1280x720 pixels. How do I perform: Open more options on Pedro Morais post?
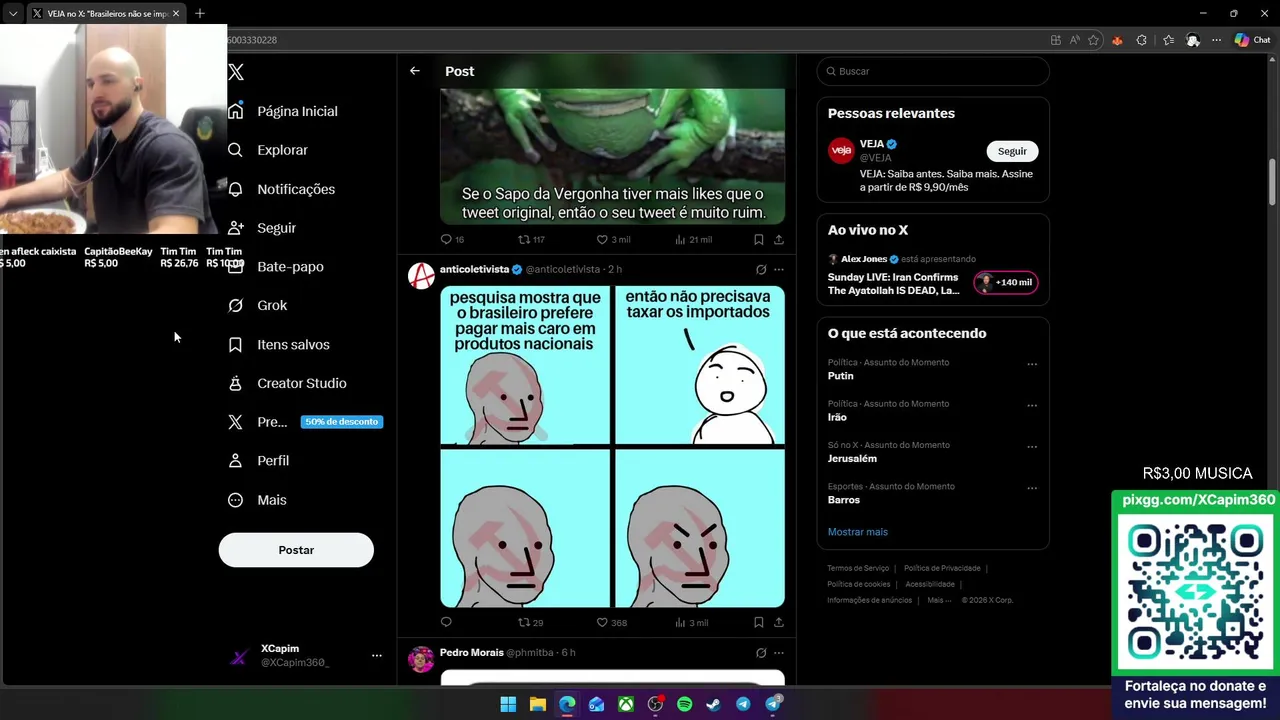(x=779, y=653)
